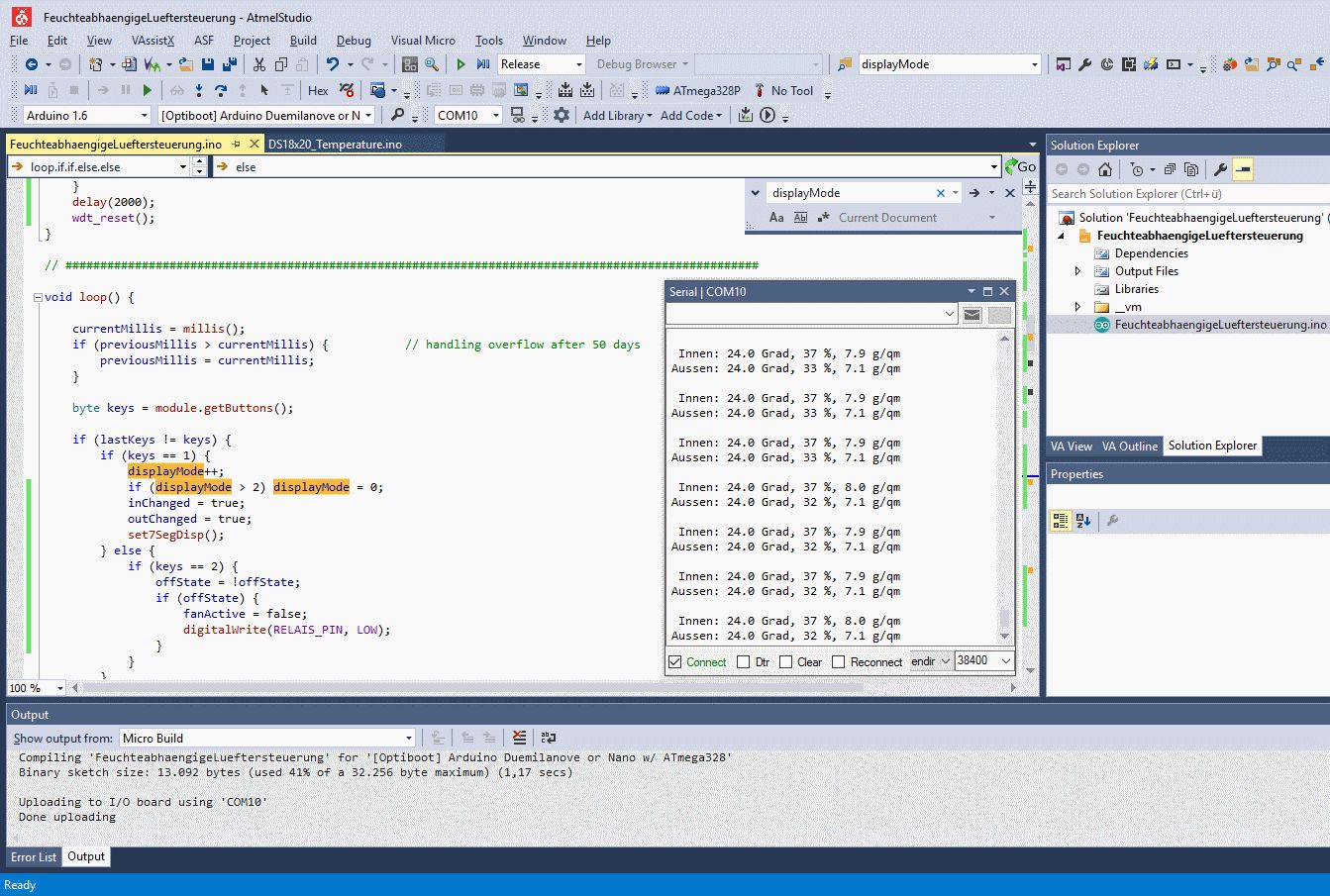Open the Visual Micro menu
The height and width of the screenshot is (896, 1330).
[x=423, y=41]
